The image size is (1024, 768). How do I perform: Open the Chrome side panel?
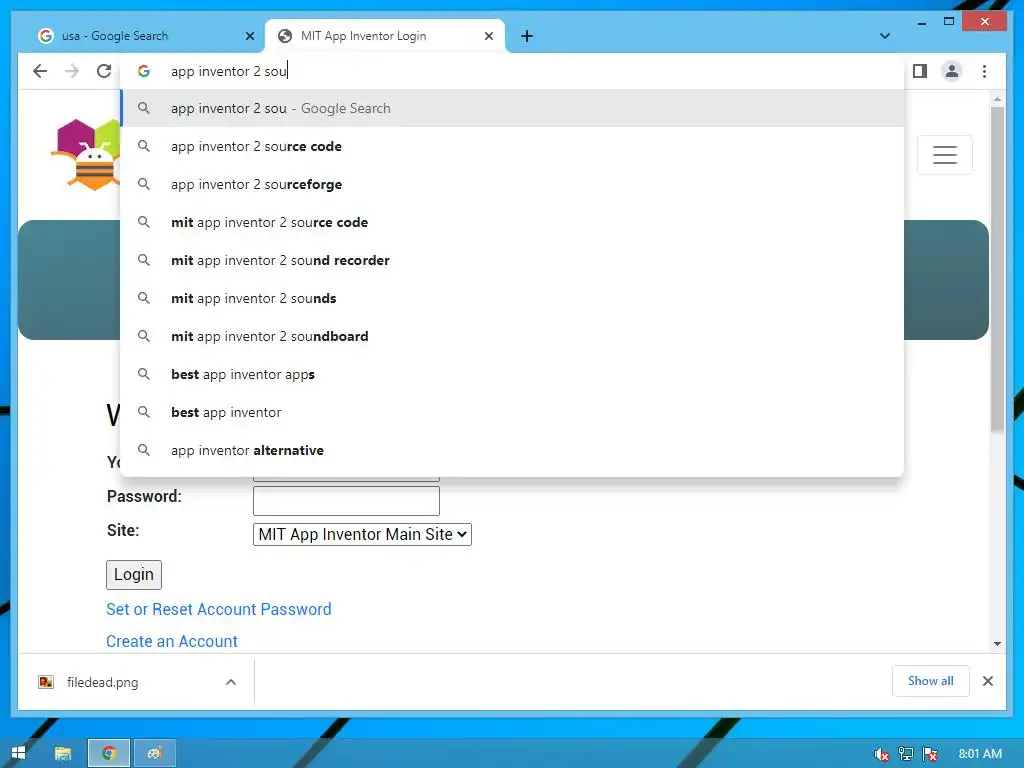[x=920, y=71]
